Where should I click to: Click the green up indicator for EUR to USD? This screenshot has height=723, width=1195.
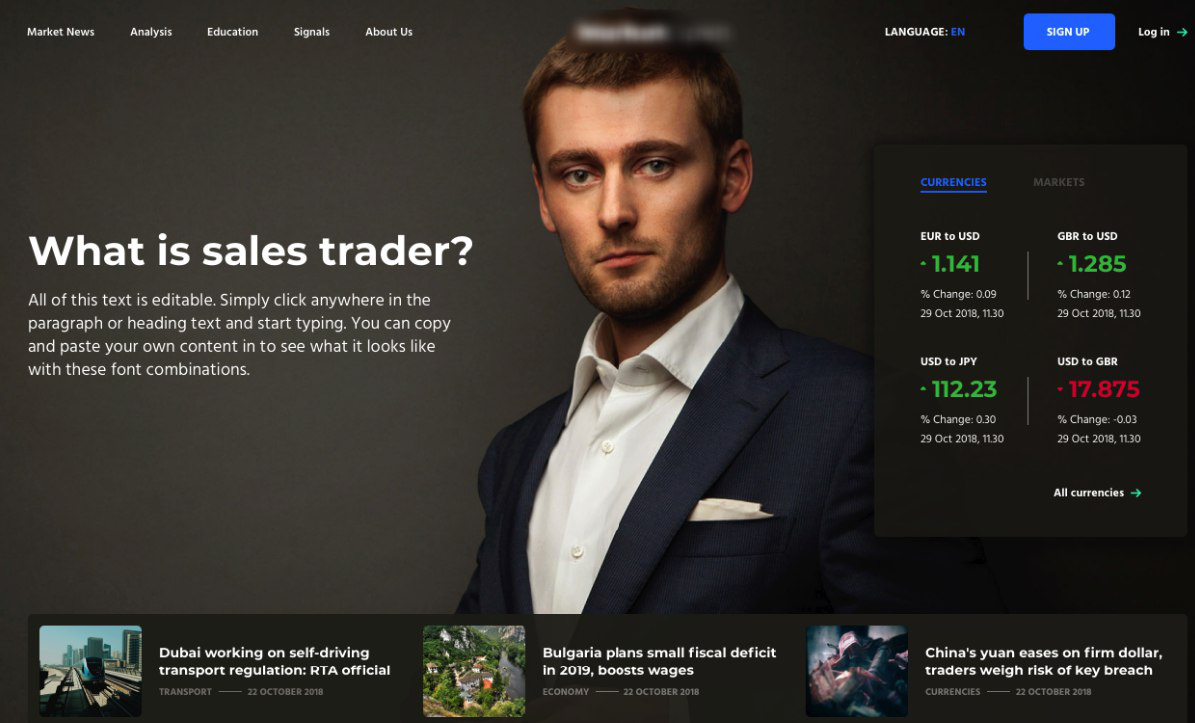[924, 264]
